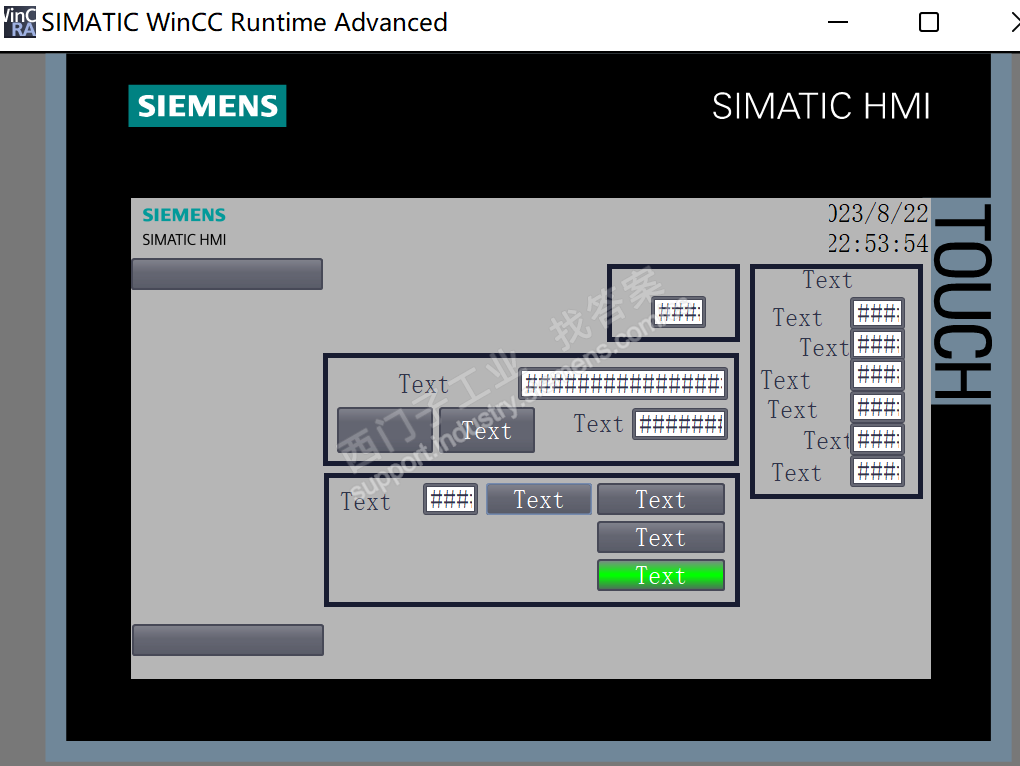This screenshot has width=1020, height=766.
Task: Click the topmost Text button in the lower-box column
Action: [x=661, y=499]
